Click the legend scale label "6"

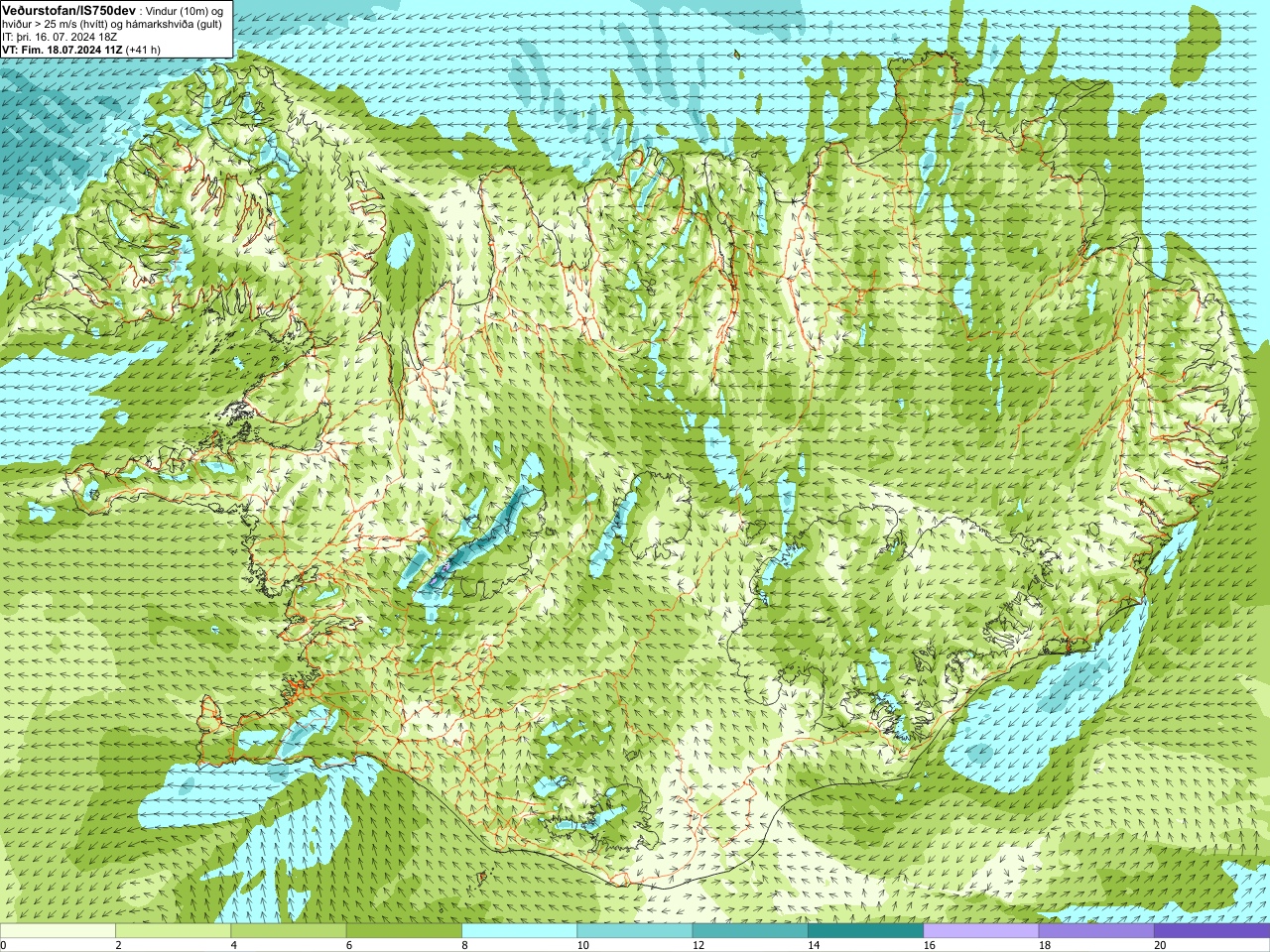click(349, 945)
